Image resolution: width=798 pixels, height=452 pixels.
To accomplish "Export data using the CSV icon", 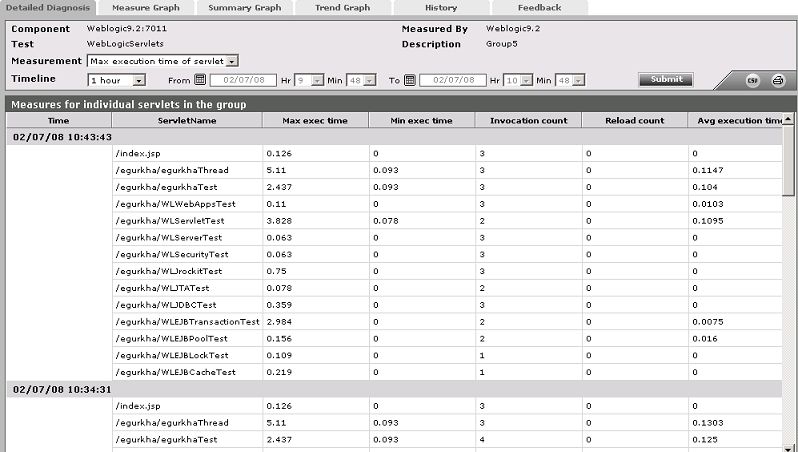I will pyautogui.click(x=753, y=80).
